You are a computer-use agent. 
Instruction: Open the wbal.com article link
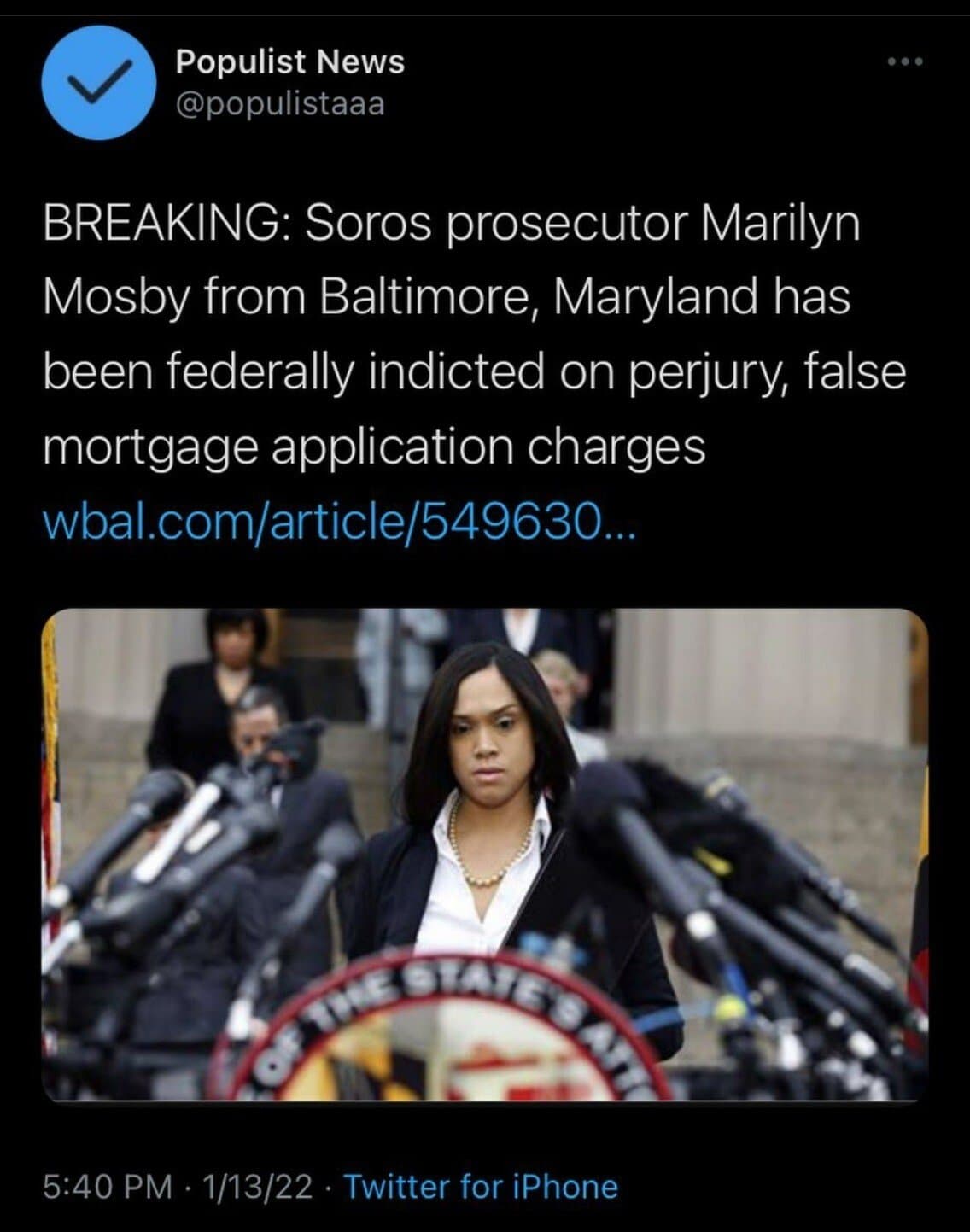click(340, 519)
